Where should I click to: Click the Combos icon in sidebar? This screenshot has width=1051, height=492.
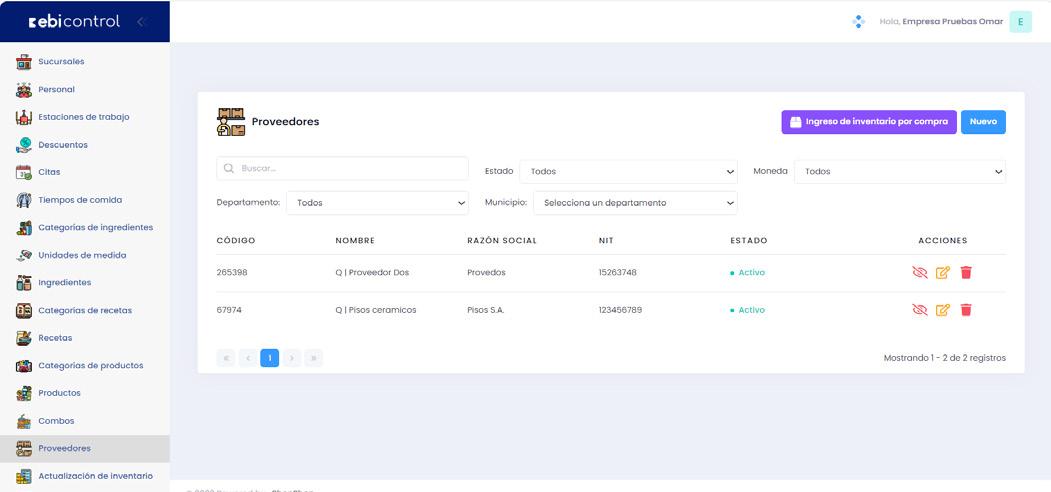coord(23,421)
